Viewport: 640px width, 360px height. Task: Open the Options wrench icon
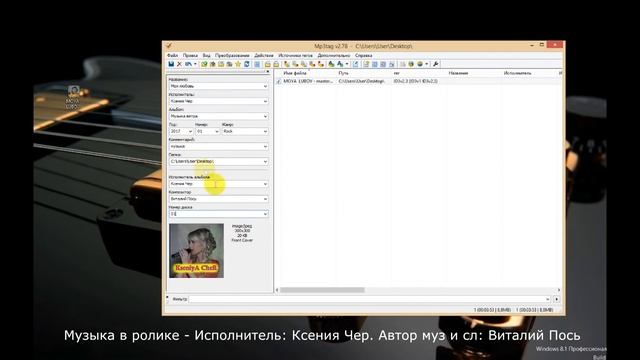(x=436, y=64)
